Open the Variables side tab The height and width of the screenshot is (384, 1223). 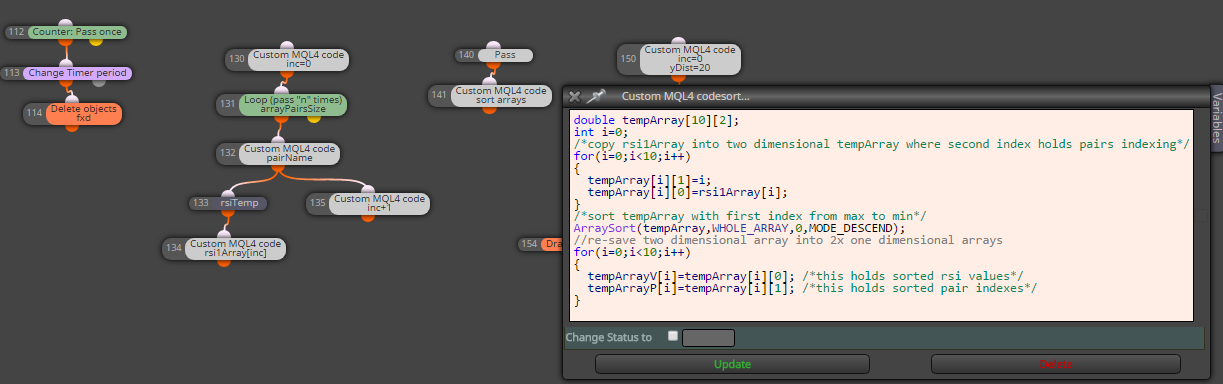(x=1216, y=115)
